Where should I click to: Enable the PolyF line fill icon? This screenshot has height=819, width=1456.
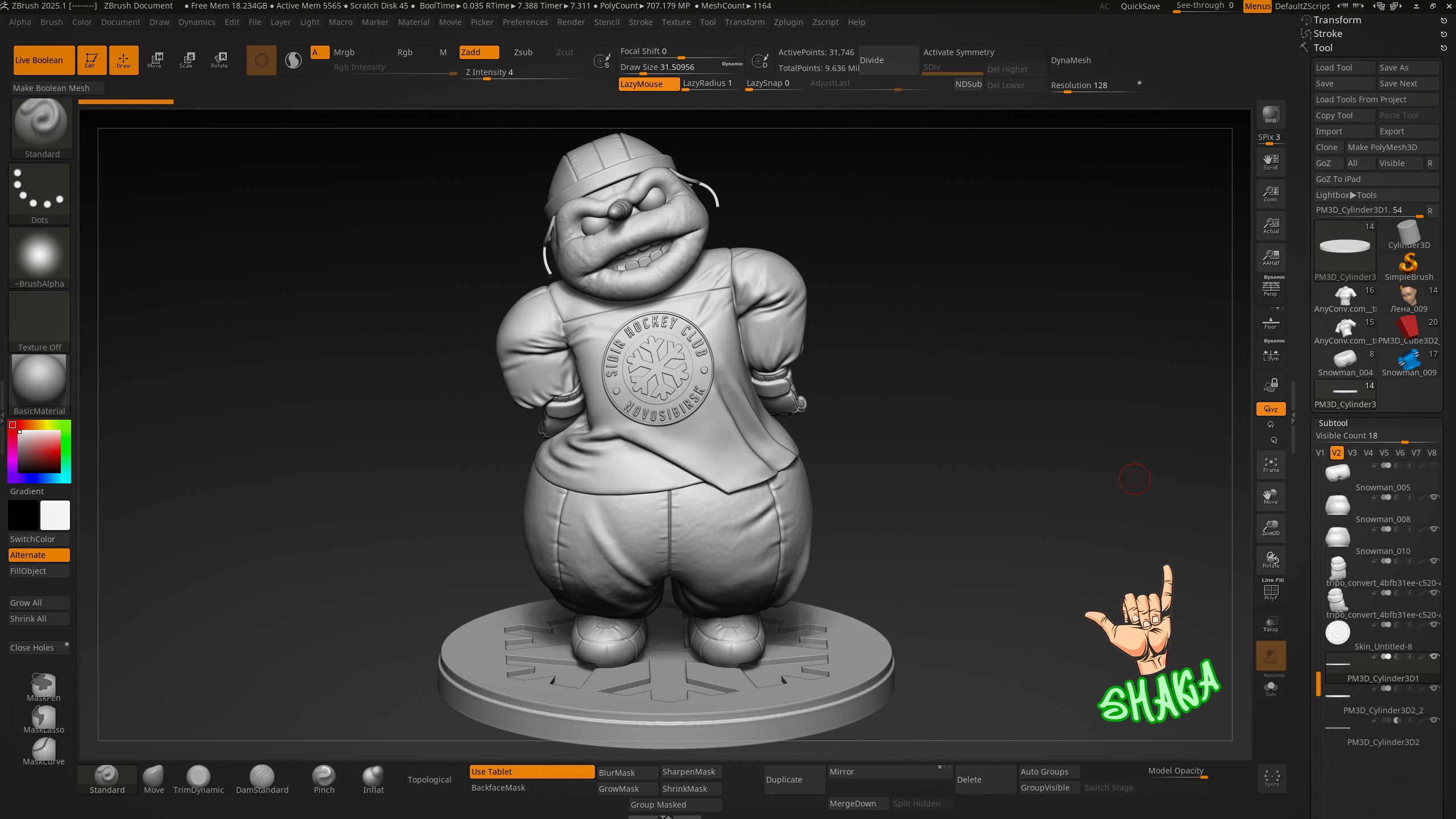pyautogui.click(x=1271, y=592)
